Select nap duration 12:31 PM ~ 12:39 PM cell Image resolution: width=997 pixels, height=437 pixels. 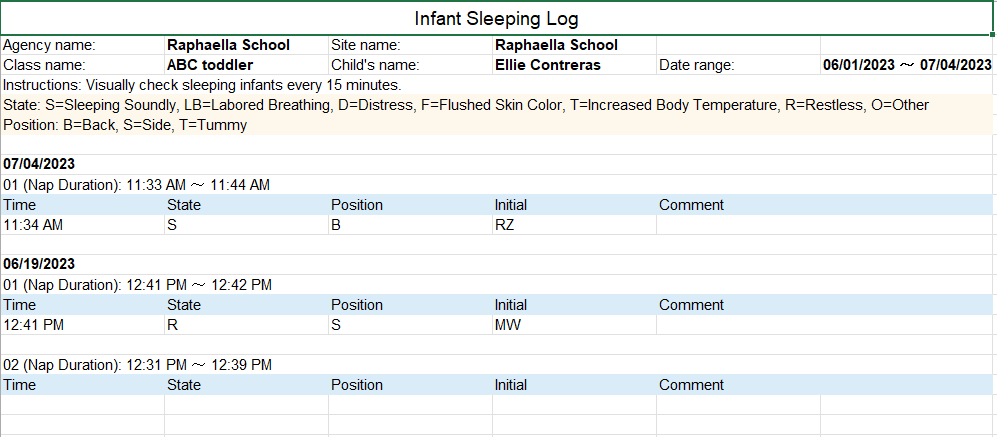[x=137, y=365]
